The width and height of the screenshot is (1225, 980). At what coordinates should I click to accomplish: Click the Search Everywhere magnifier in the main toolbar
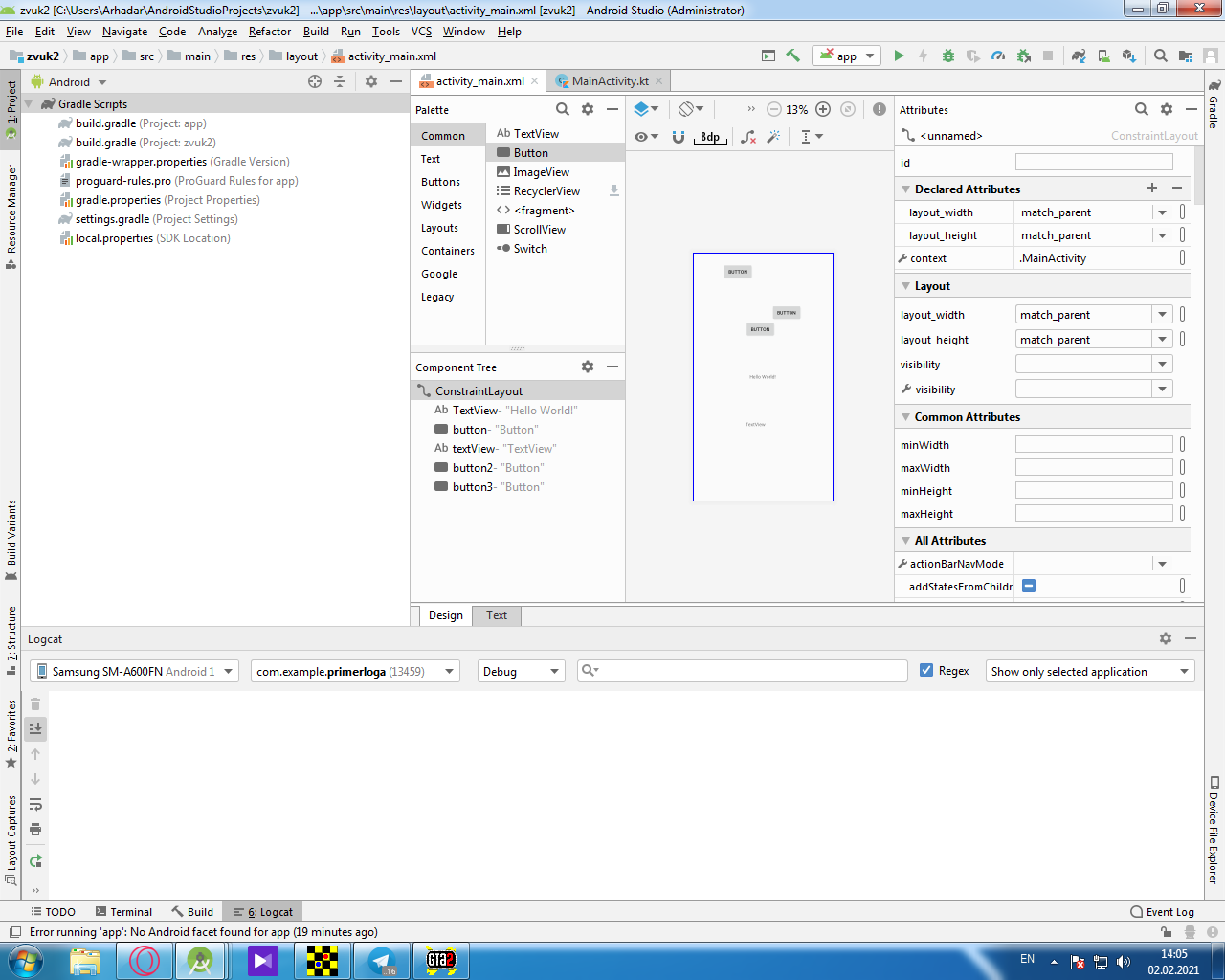[x=1161, y=56]
